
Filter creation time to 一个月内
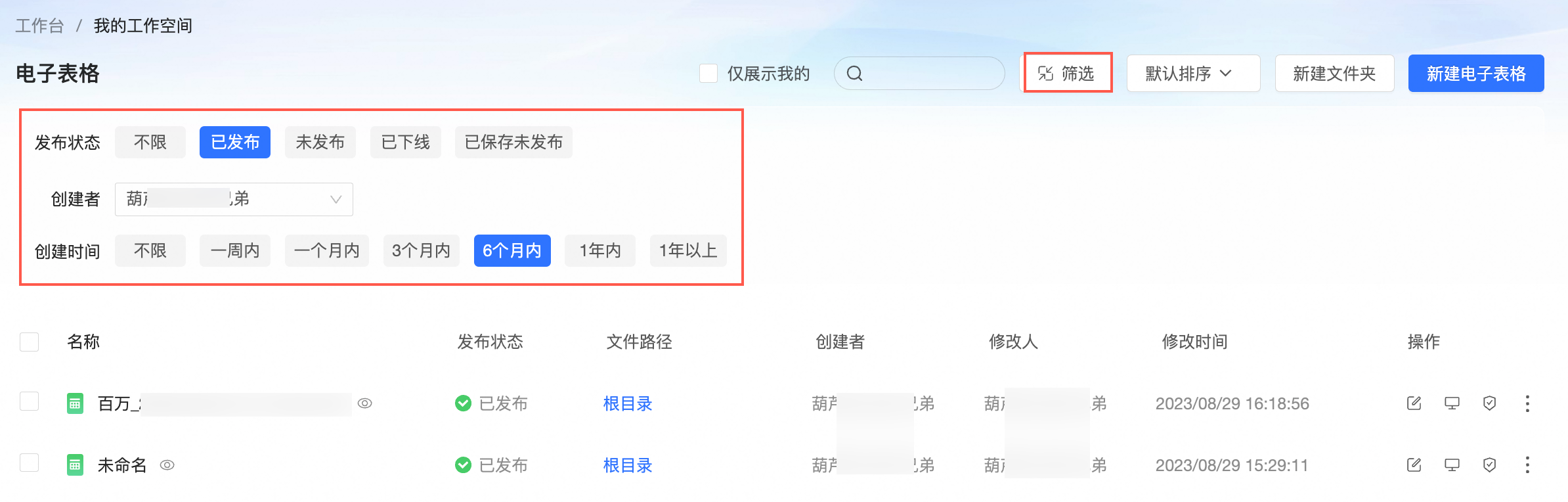327,251
